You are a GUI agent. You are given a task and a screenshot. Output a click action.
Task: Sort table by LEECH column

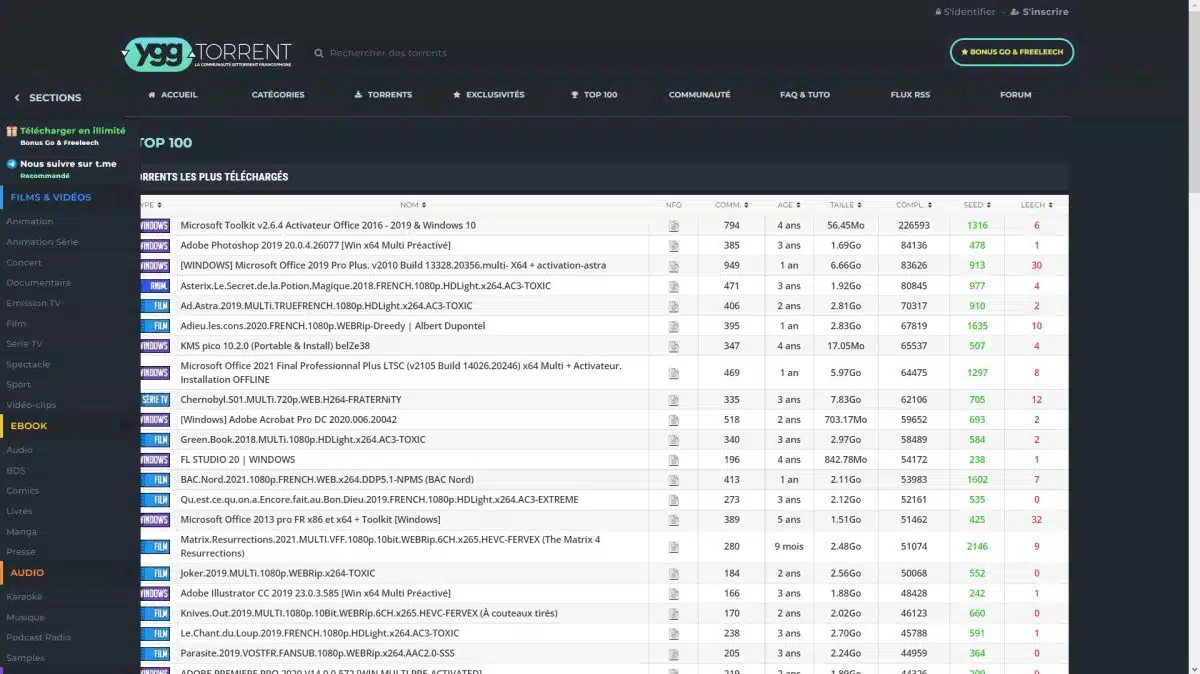click(1036, 205)
